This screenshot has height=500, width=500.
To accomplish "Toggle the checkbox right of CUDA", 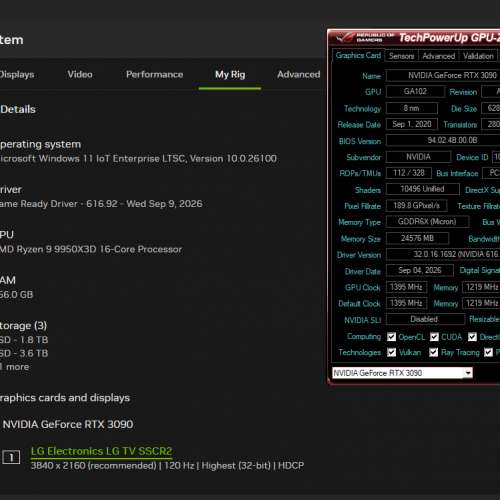I will pos(472,337).
